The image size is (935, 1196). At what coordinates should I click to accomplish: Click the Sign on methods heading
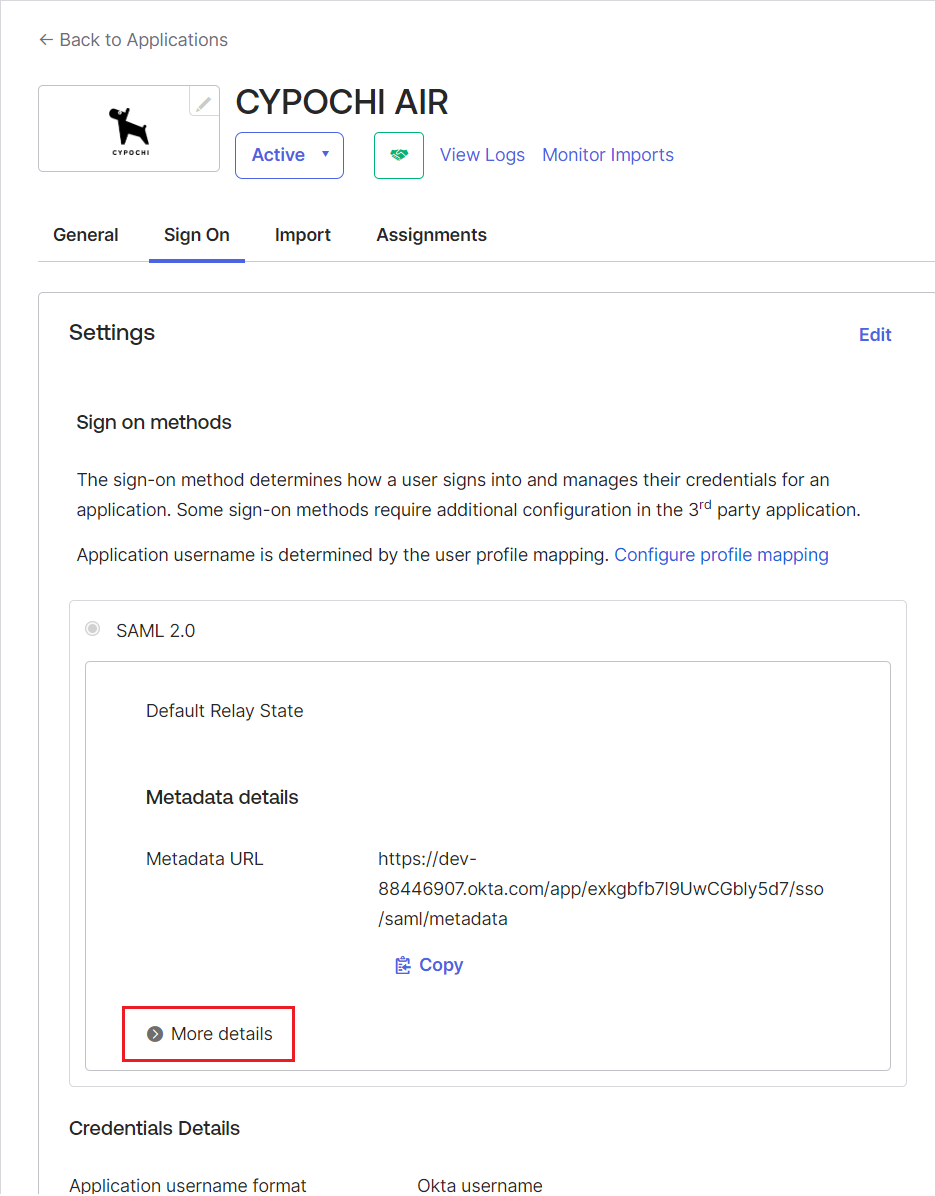pyautogui.click(x=154, y=423)
